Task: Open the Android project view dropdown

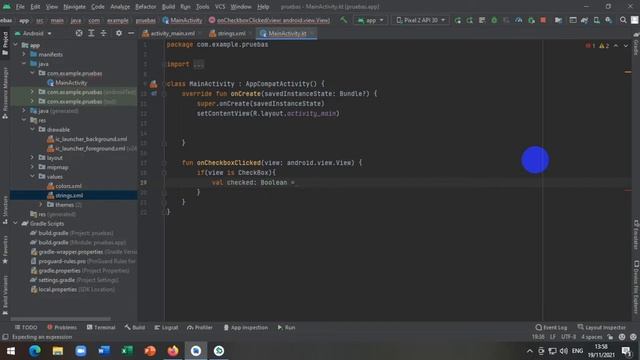Action: tap(33, 33)
